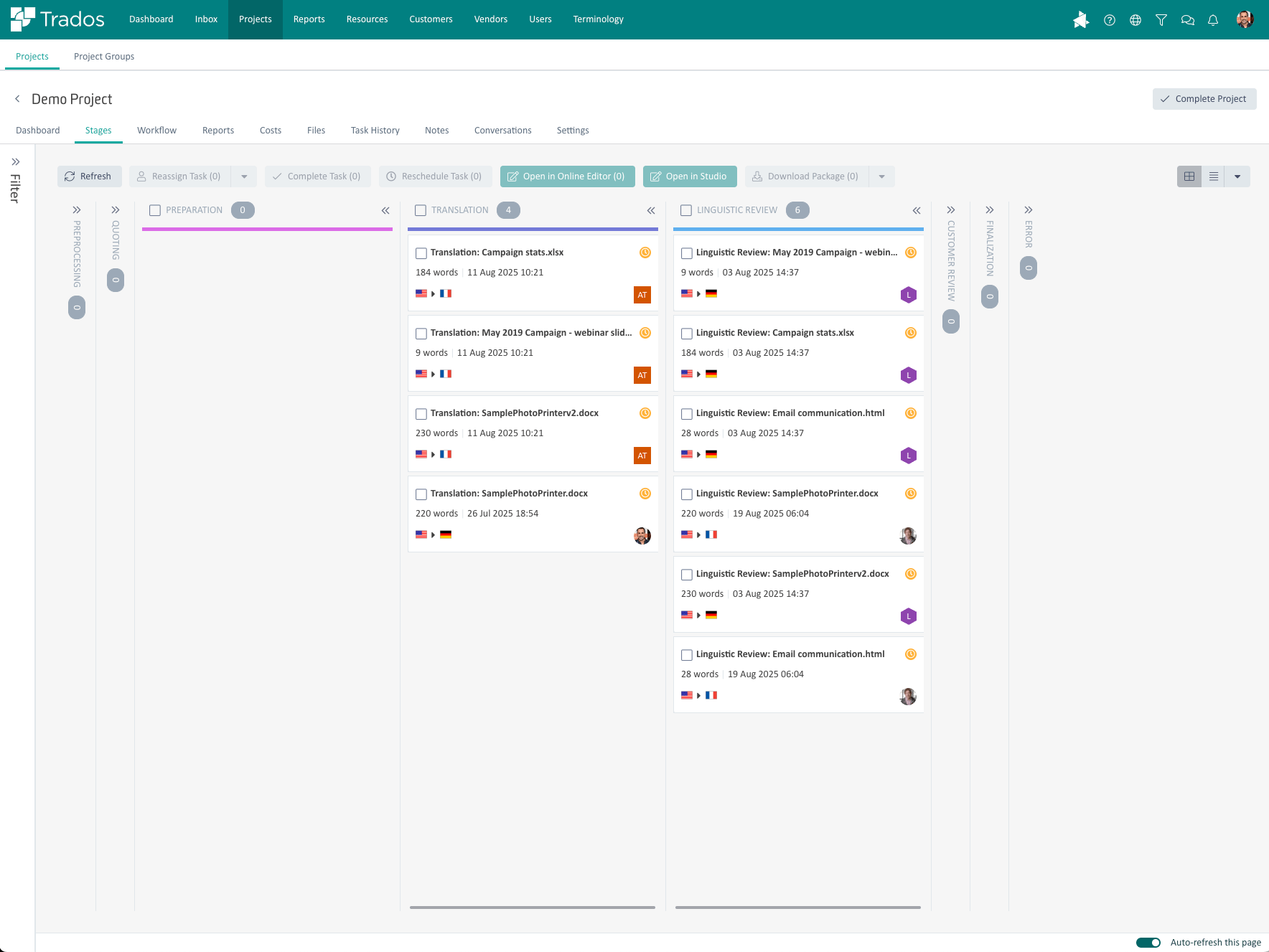Collapse the Translation column
This screenshot has height=952, width=1269.
tap(651, 210)
